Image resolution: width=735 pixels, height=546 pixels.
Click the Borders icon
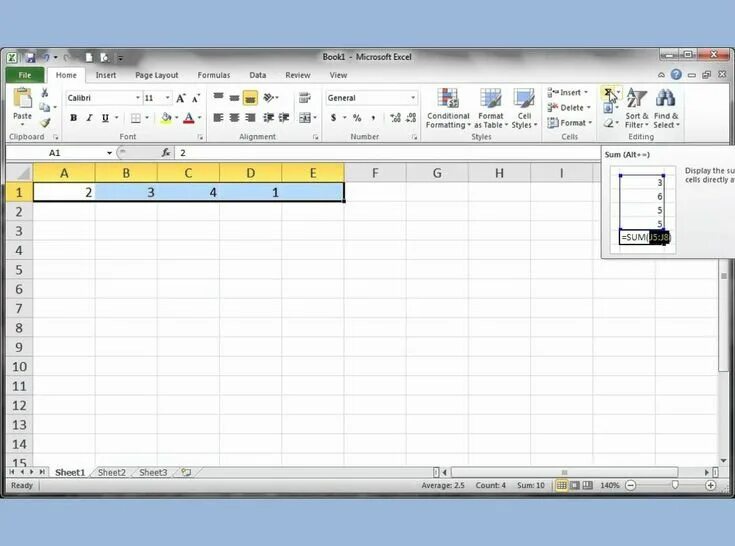click(x=135, y=118)
